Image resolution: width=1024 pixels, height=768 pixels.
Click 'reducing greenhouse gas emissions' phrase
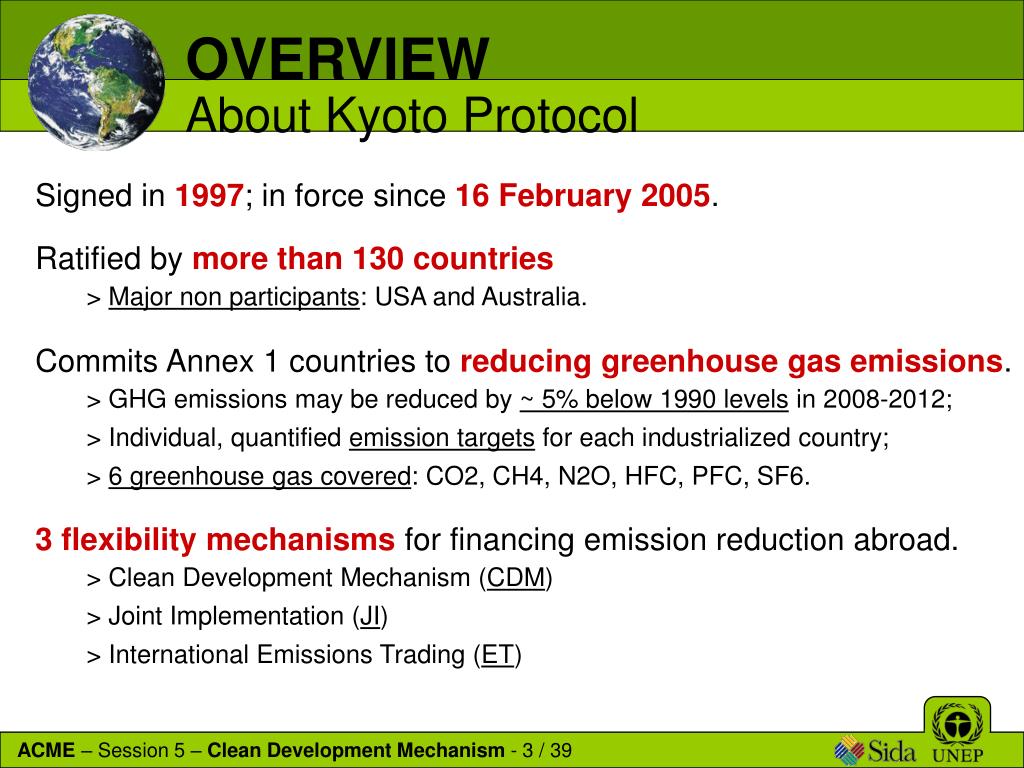point(731,361)
